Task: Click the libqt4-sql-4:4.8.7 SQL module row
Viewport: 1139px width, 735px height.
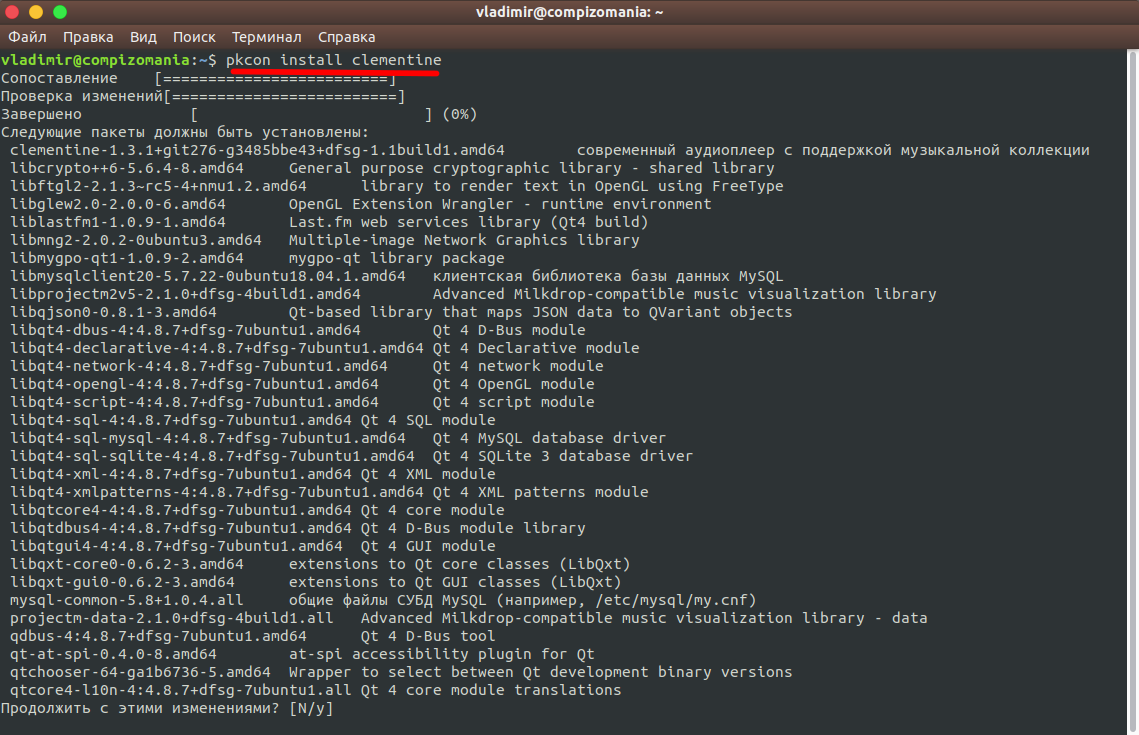Action: pos(253,420)
